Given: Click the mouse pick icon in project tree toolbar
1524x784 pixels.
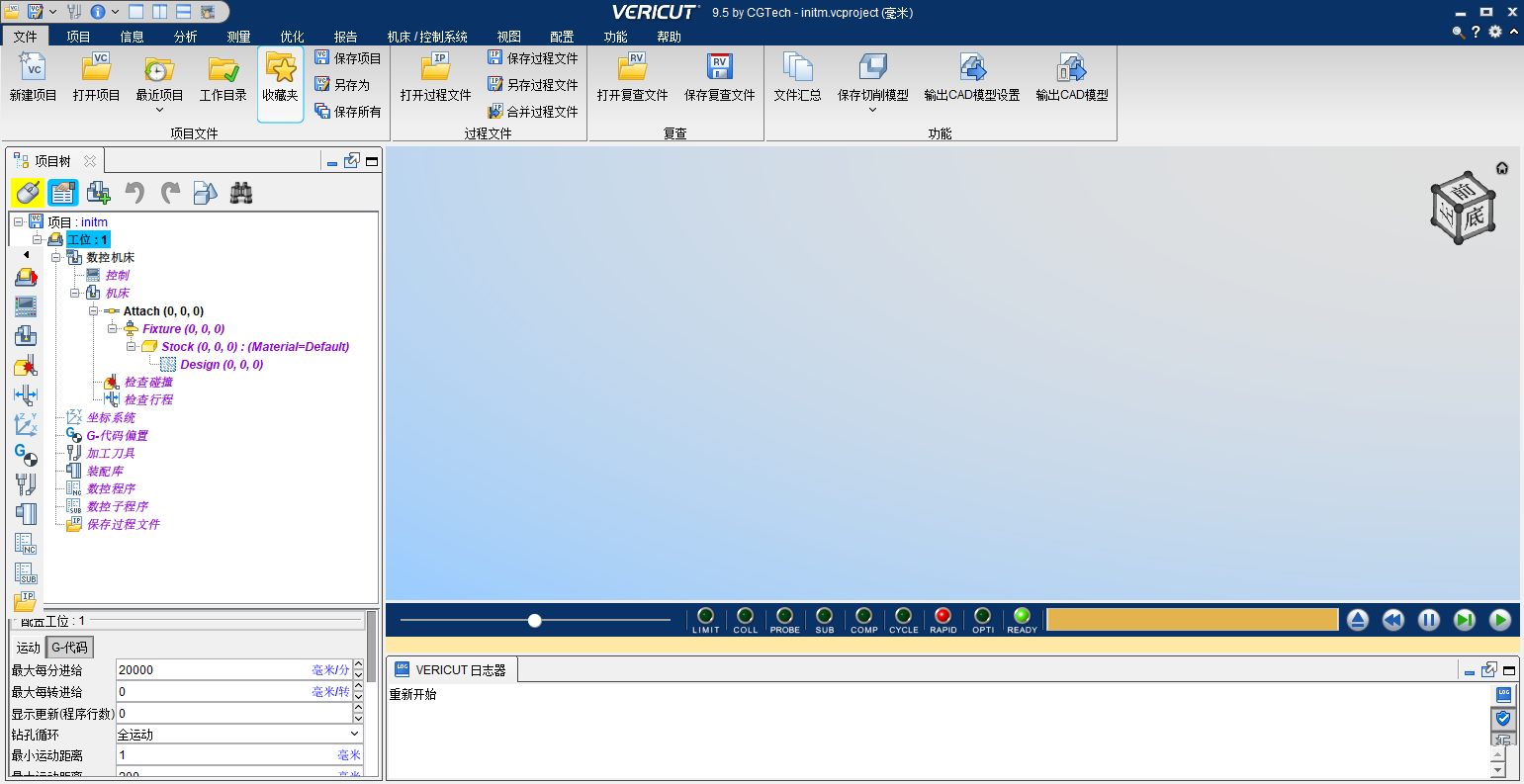Looking at the screenshot, I should click(28, 193).
